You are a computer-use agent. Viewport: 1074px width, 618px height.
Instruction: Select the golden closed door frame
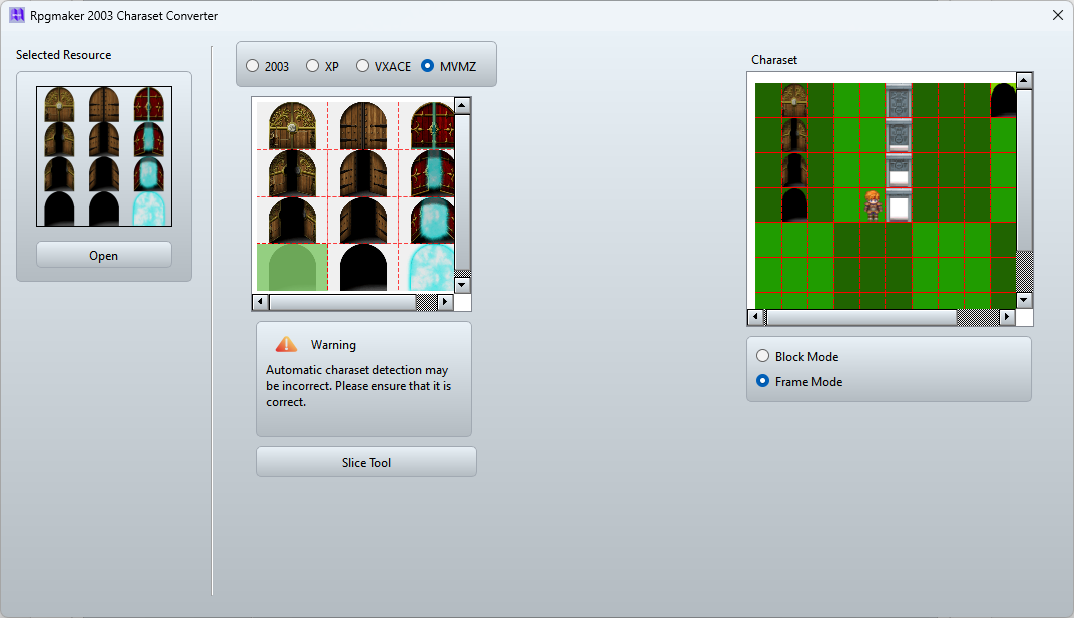point(292,125)
